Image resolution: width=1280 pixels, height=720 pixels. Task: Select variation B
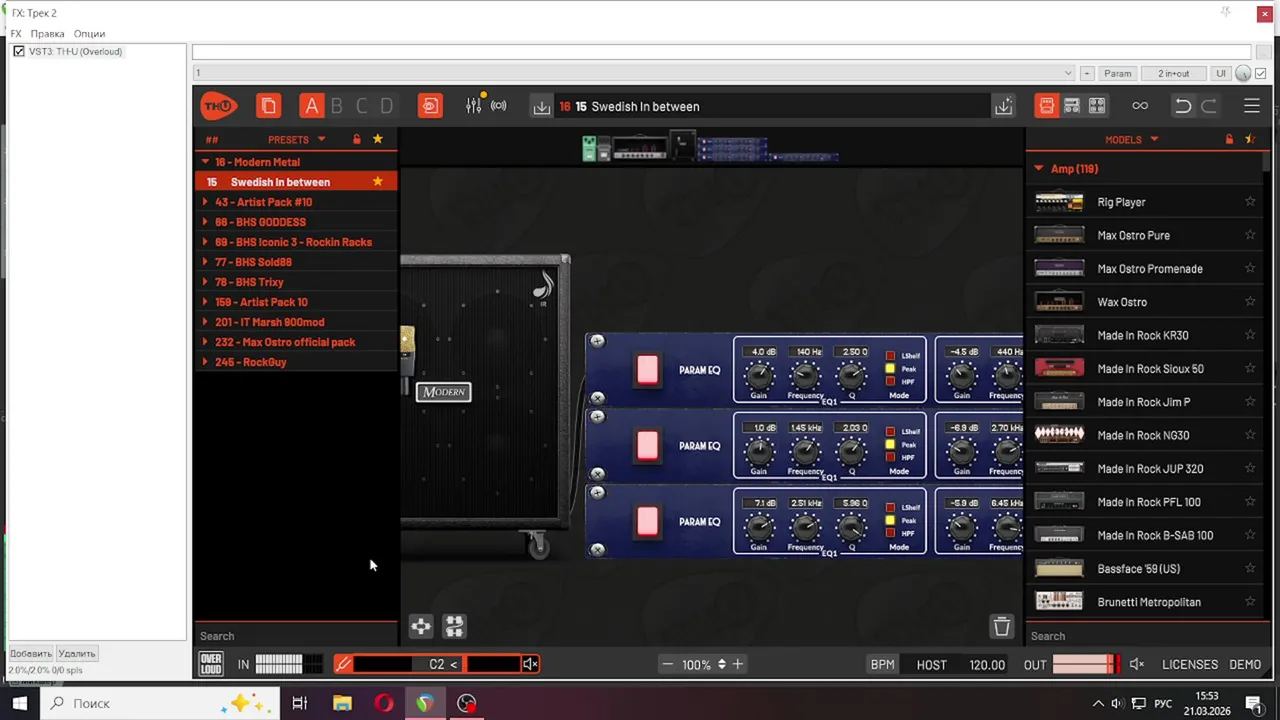click(x=337, y=106)
